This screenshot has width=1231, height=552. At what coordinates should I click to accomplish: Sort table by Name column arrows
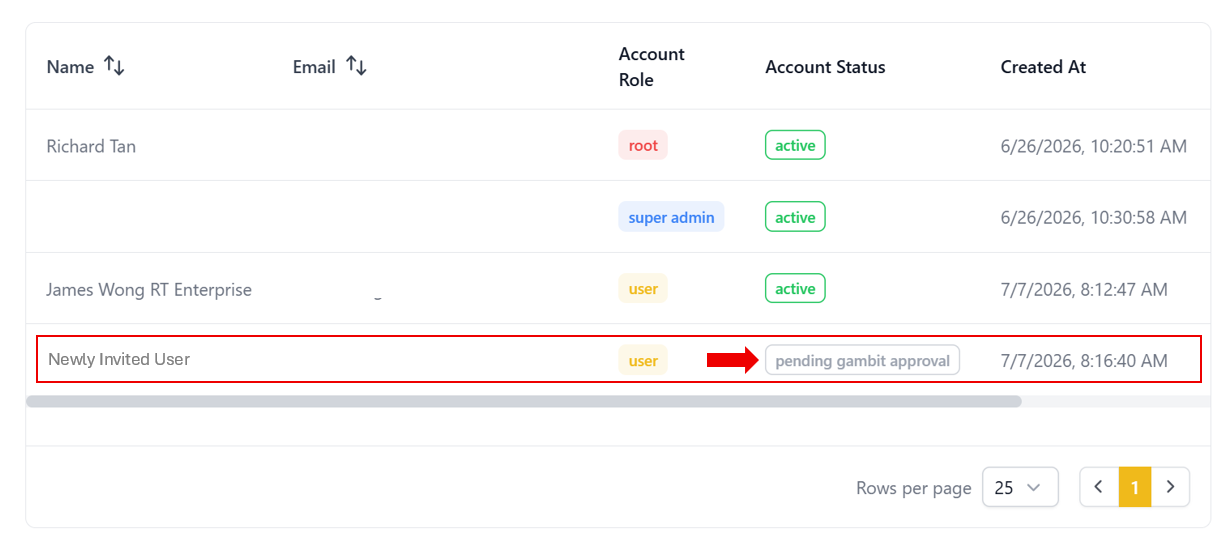pyautogui.click(x=114, y=67)
